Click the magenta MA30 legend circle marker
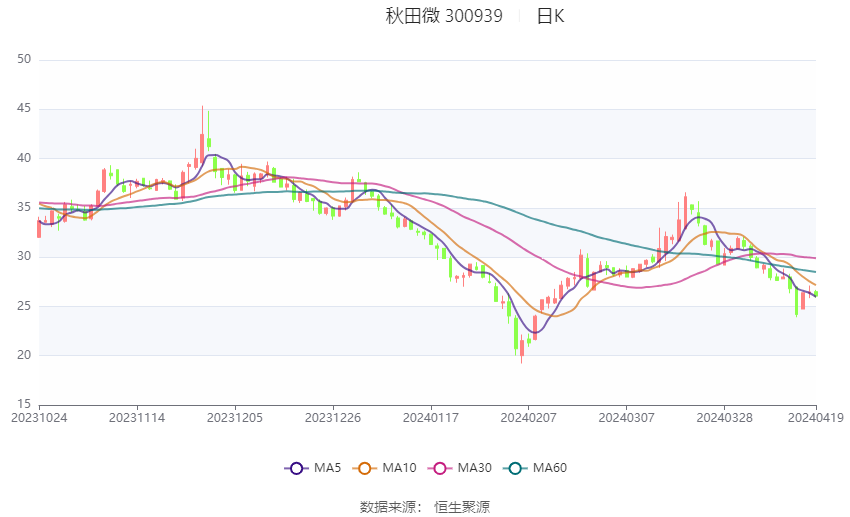This screenshot has width=850, height=517. [x=438, y=468]
